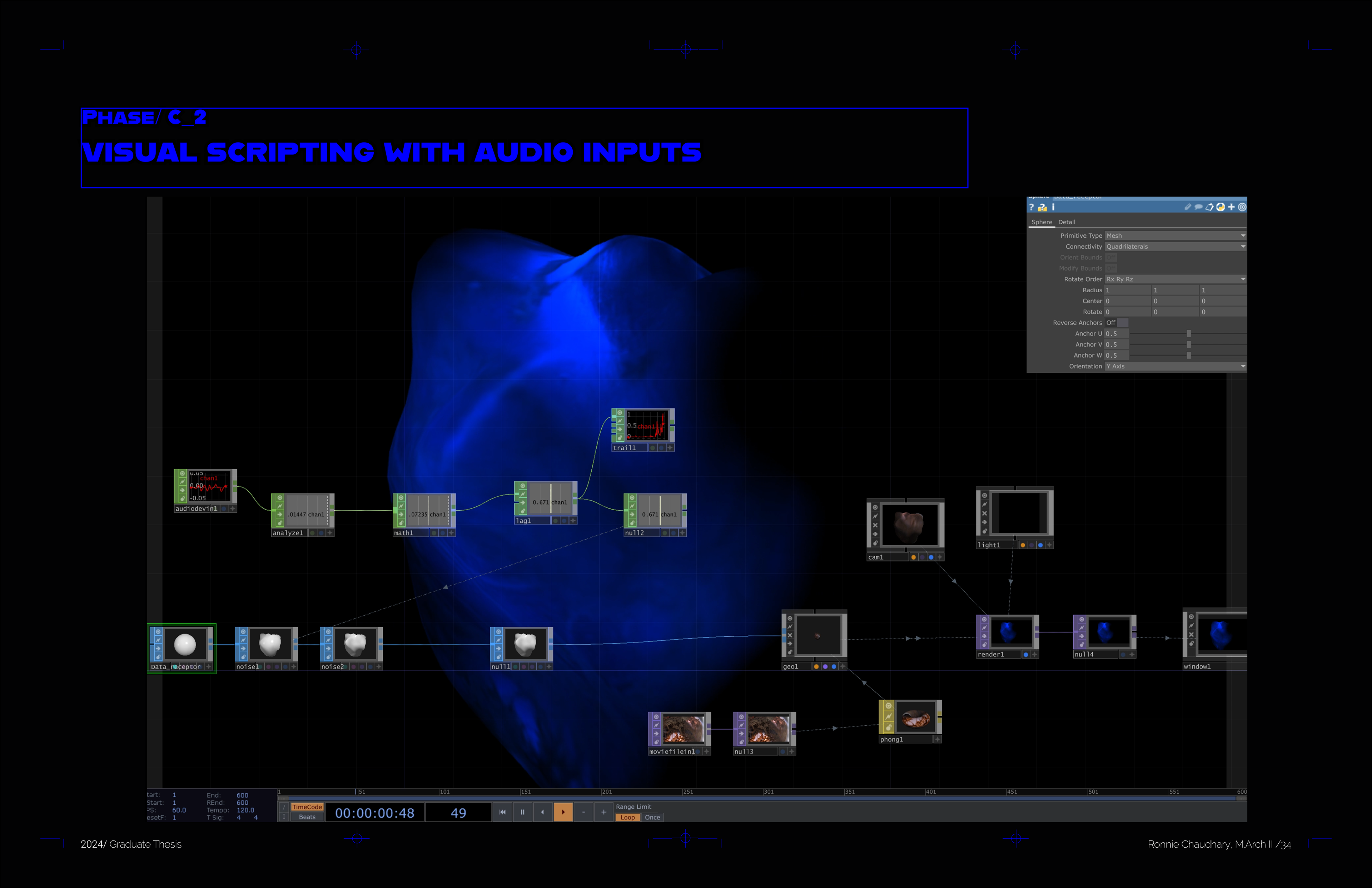Jump to start of timeline

[503, 812]
